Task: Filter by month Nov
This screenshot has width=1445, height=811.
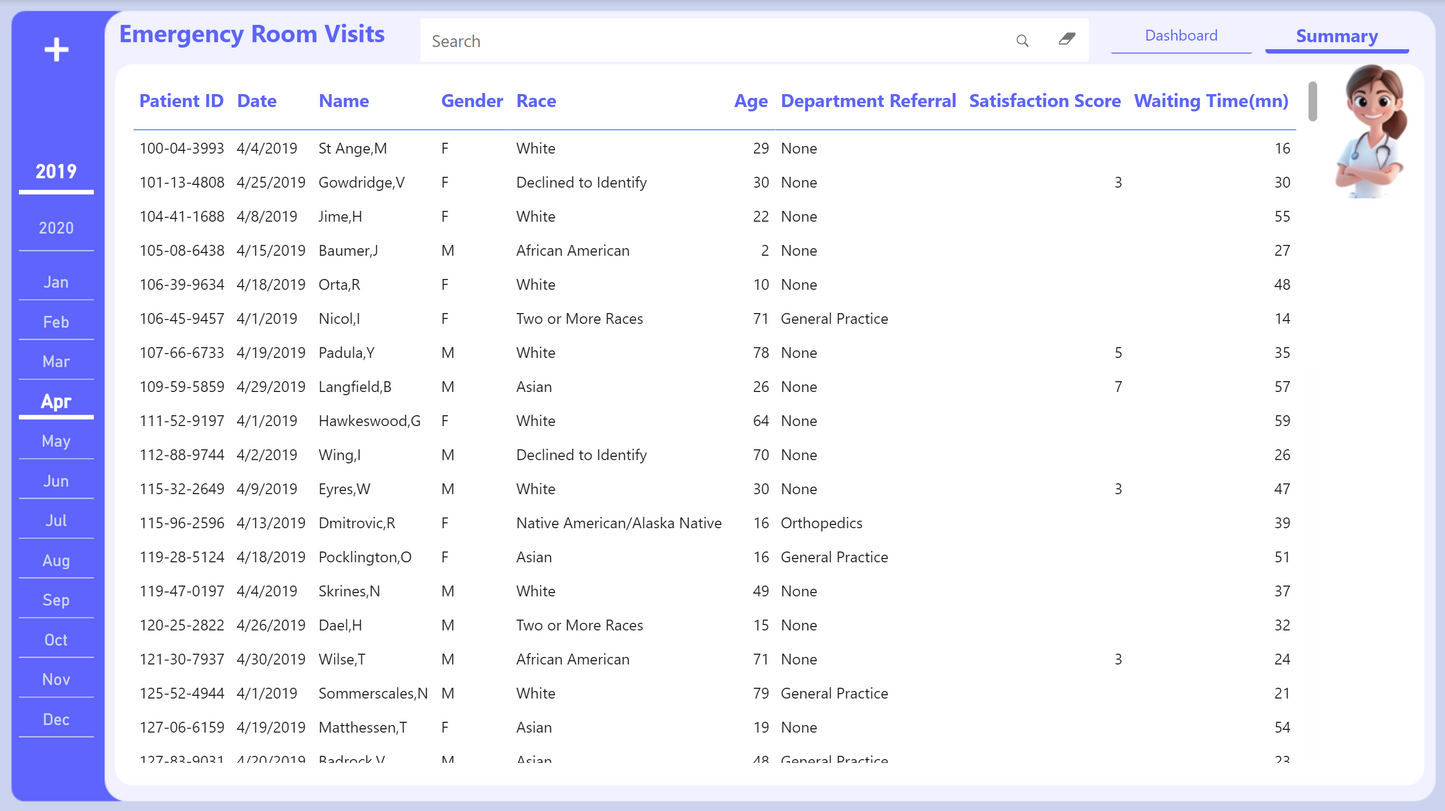Action: pyautogui.click(x=56, y=680)
